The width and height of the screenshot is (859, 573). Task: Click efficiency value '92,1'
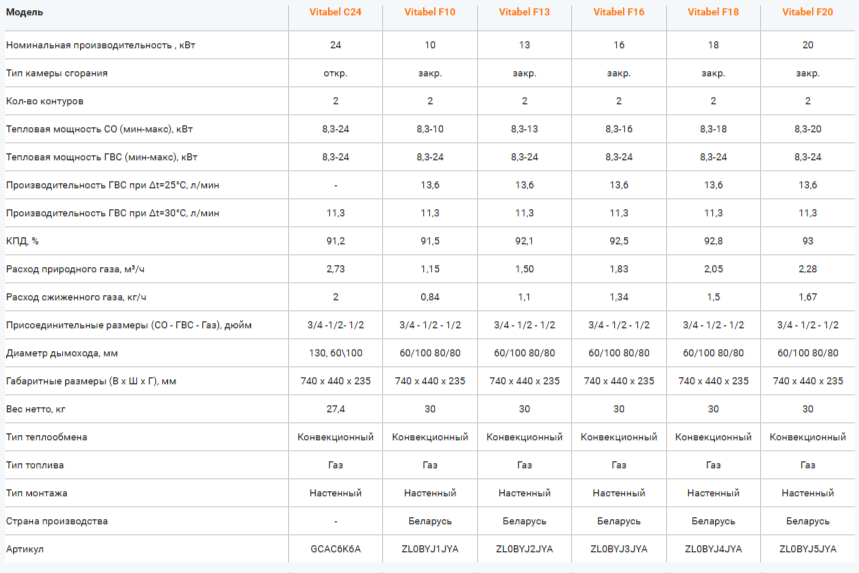(x=524, y=241)
